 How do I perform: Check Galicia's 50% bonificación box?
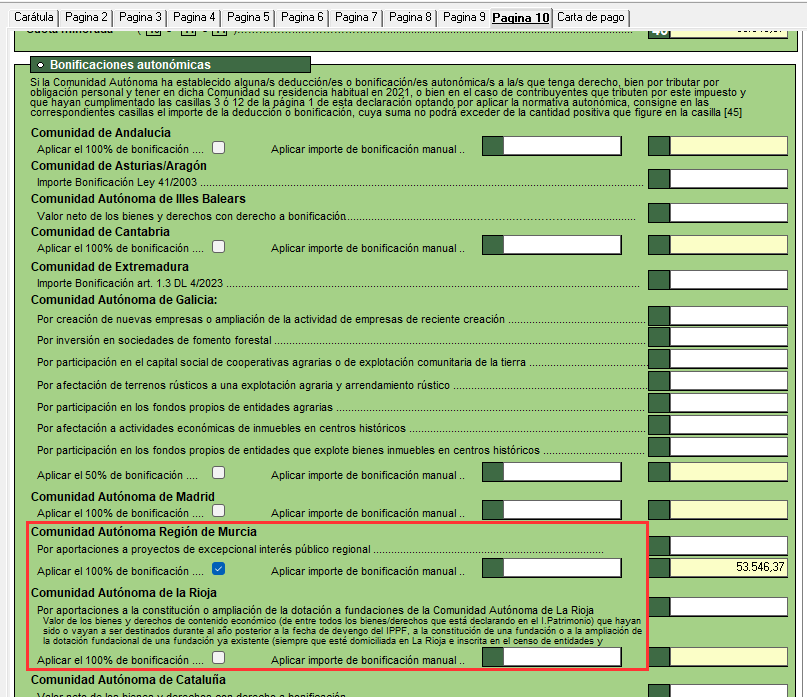tap(218, 473)
